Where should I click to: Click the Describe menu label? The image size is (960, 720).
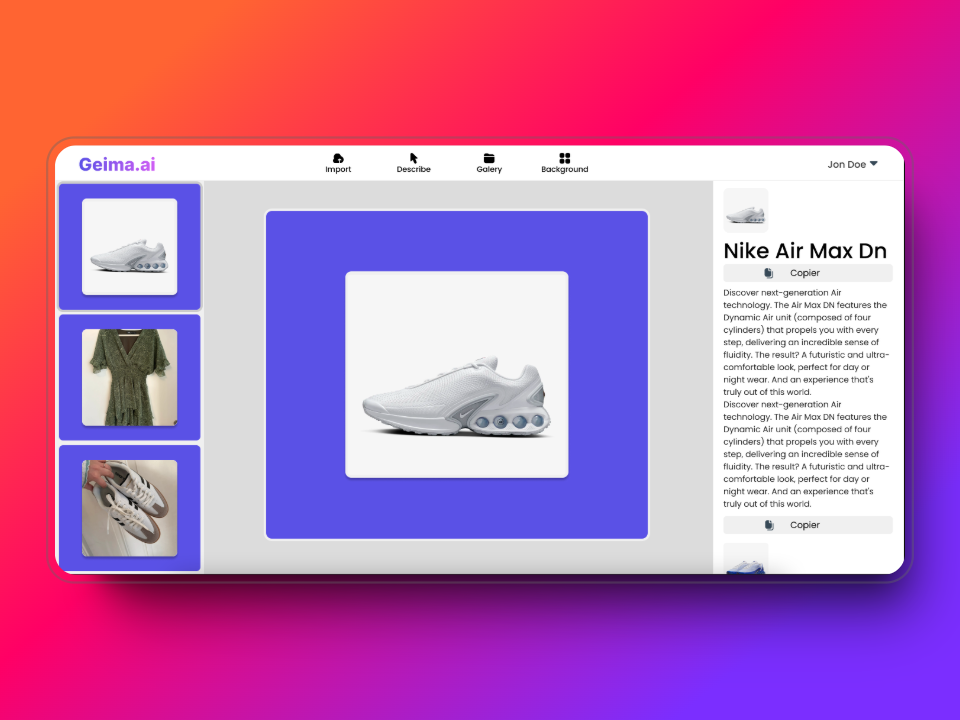(413, 170)
